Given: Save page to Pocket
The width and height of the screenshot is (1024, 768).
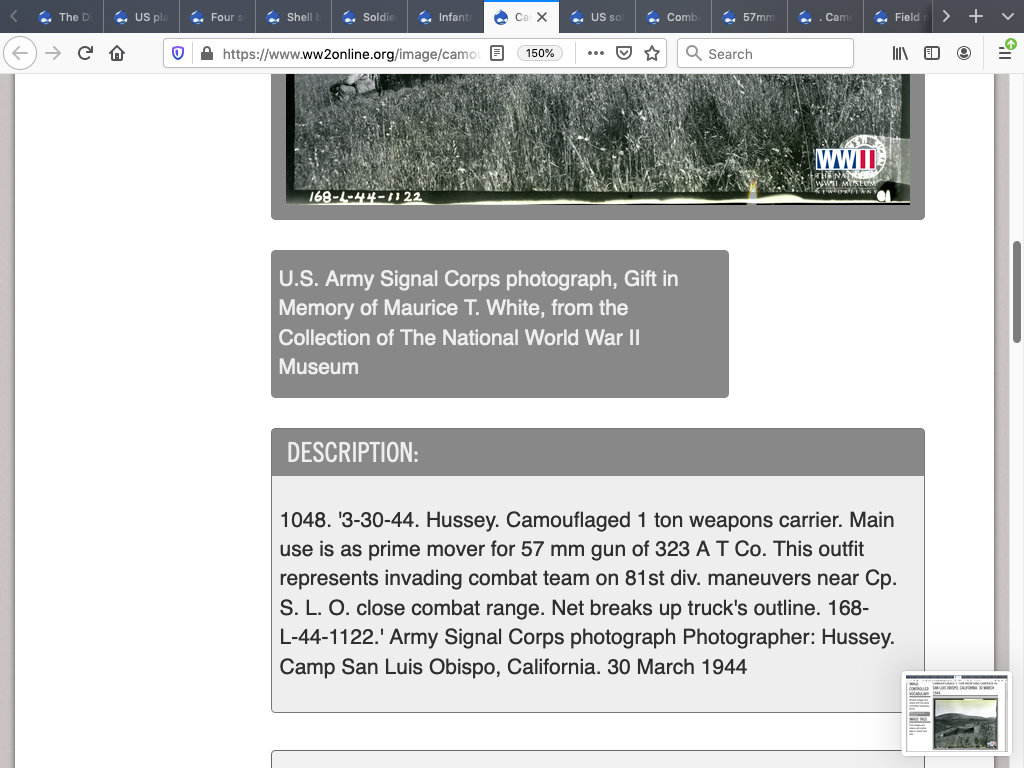Looking at the screenshot, I should [x=624, y=54].
